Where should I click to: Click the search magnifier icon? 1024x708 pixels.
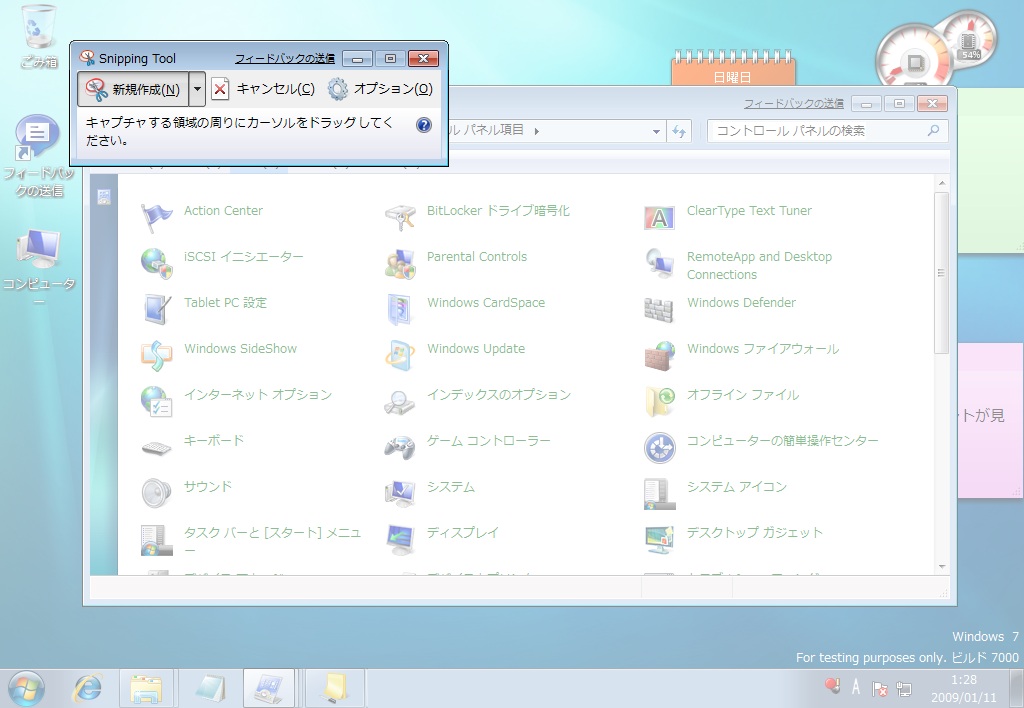tap(933, 131)
